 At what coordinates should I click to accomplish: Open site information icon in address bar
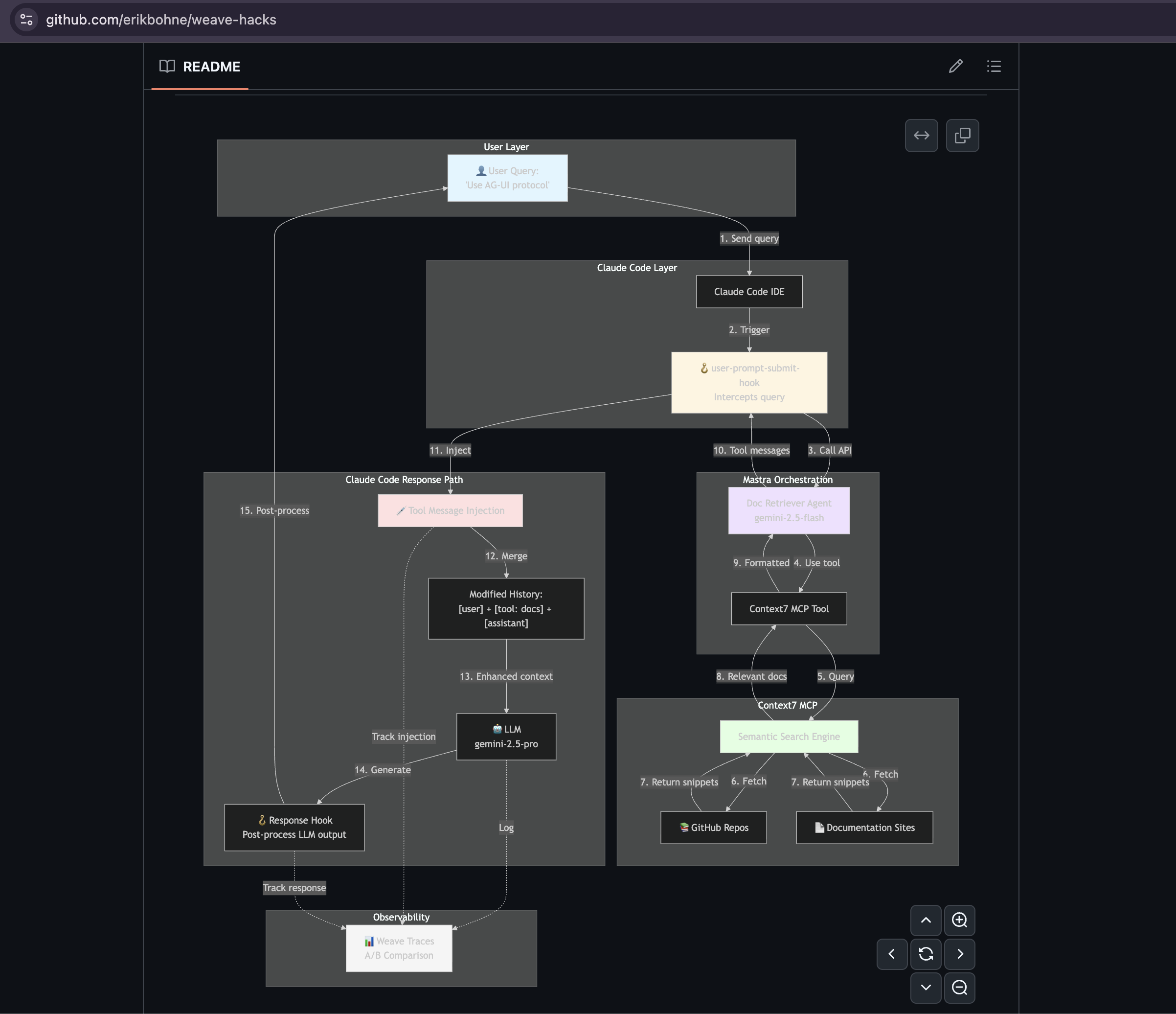coord(26,20)
